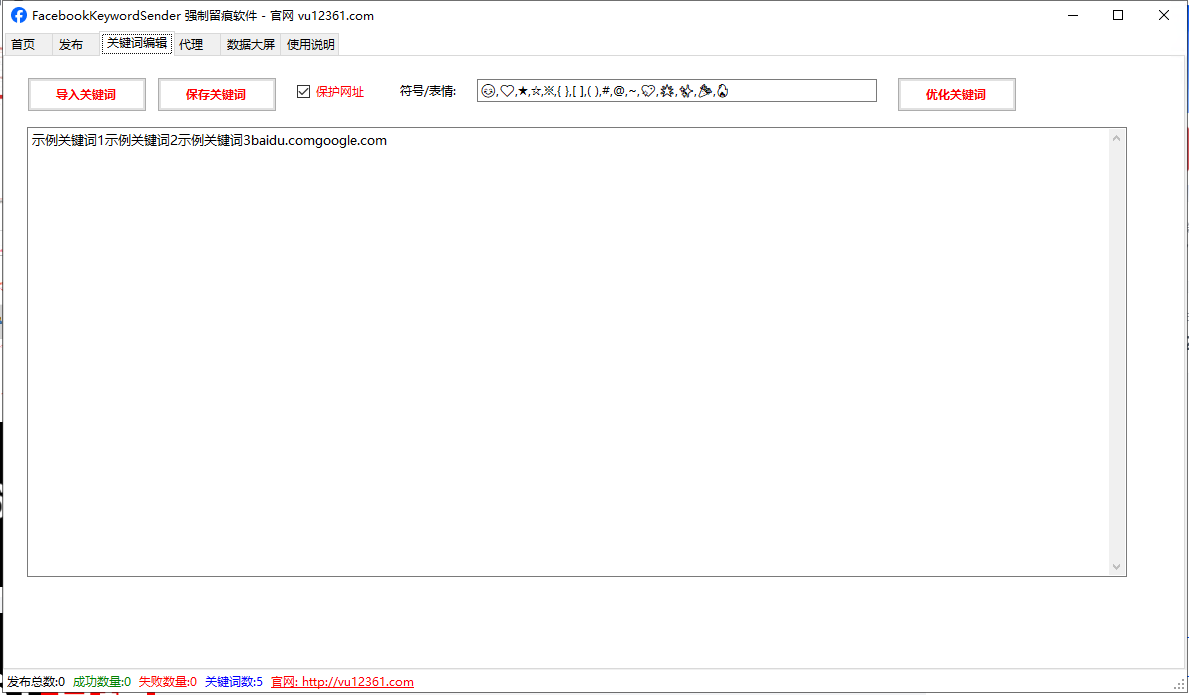Image resolution: width=1189 pixels, height=695 pixels.
Task: Minimize the FacebookKeywordSender window
Action: 1072,15
